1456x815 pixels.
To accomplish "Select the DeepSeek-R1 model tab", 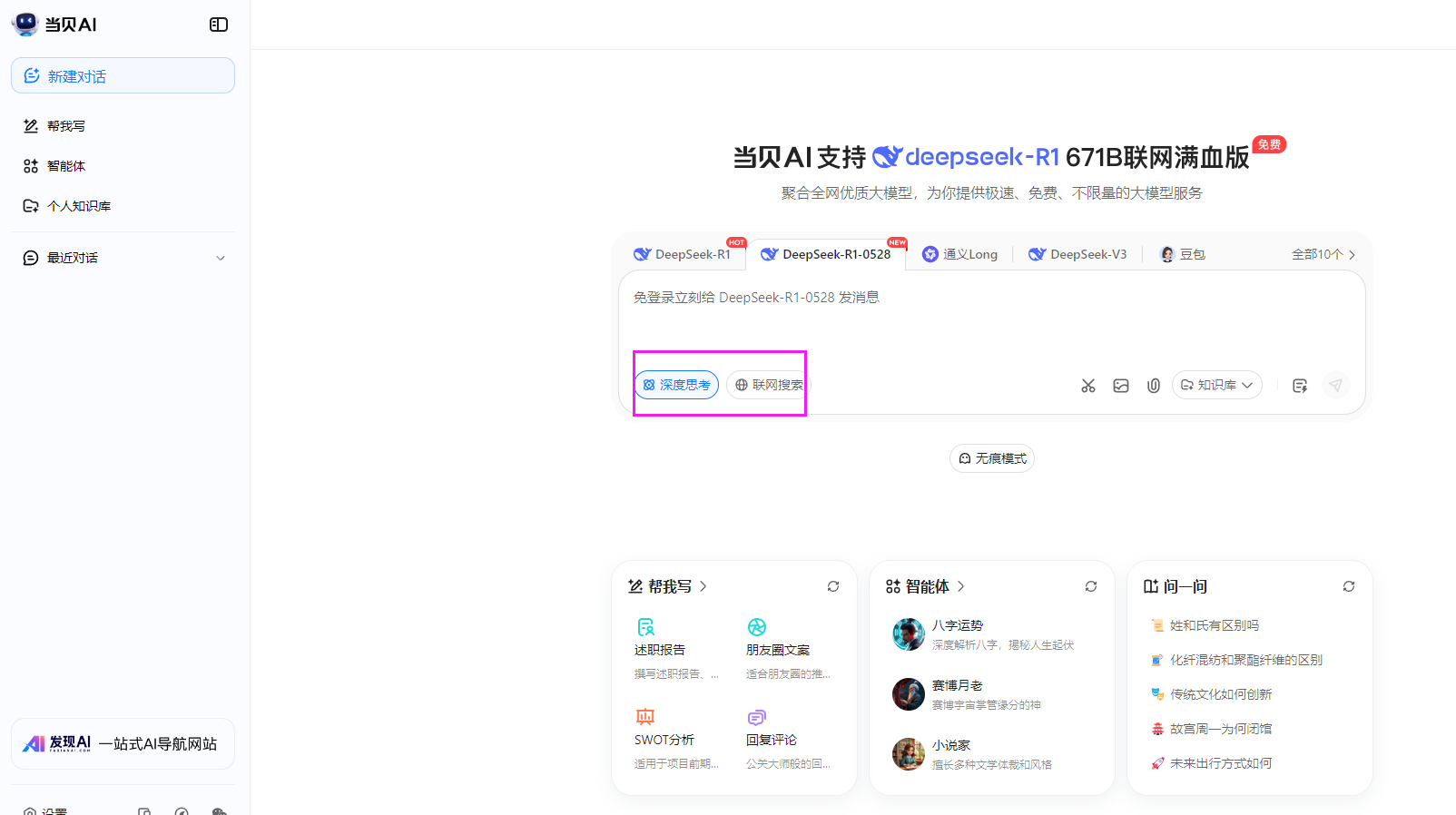I will [682, 254].
